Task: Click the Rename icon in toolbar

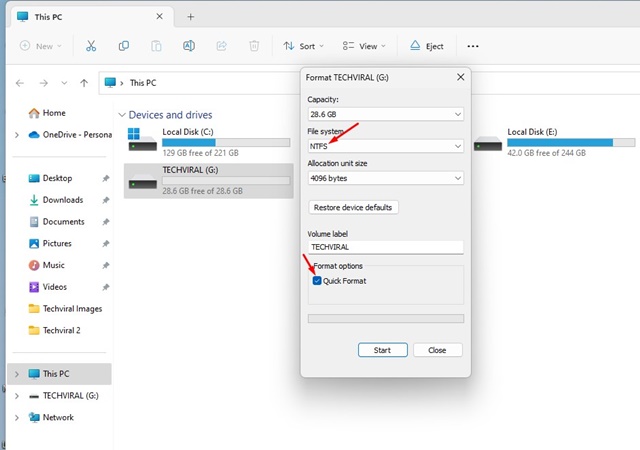Action: (189, 46)
